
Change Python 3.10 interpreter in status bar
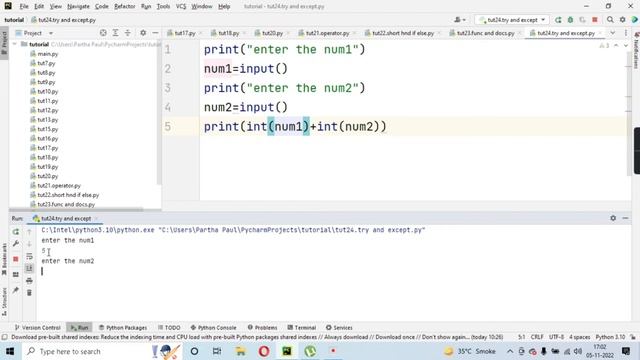click(x=610, y=337)
